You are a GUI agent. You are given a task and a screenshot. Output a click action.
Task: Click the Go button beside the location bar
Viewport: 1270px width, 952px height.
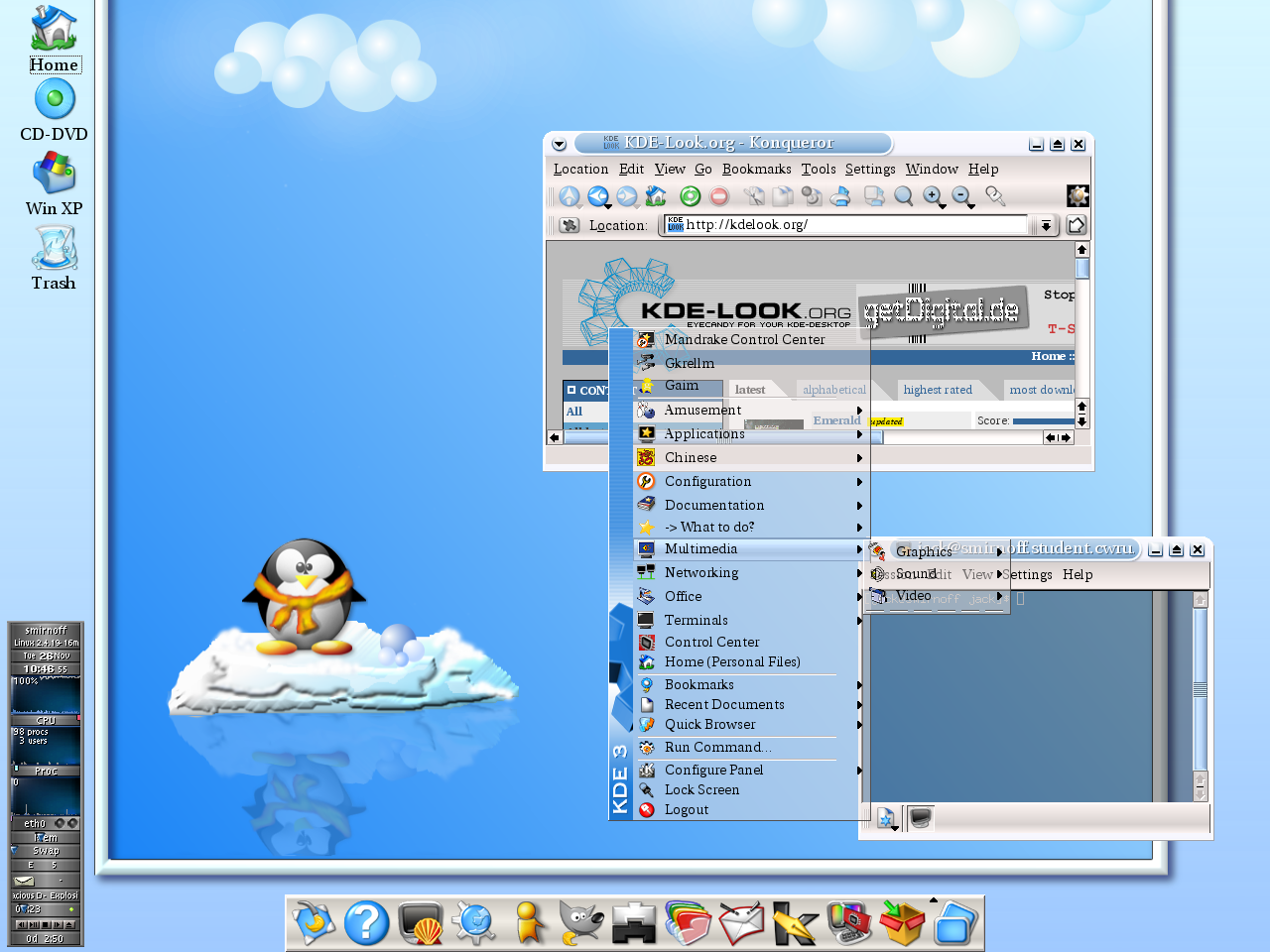[1077, 225]
